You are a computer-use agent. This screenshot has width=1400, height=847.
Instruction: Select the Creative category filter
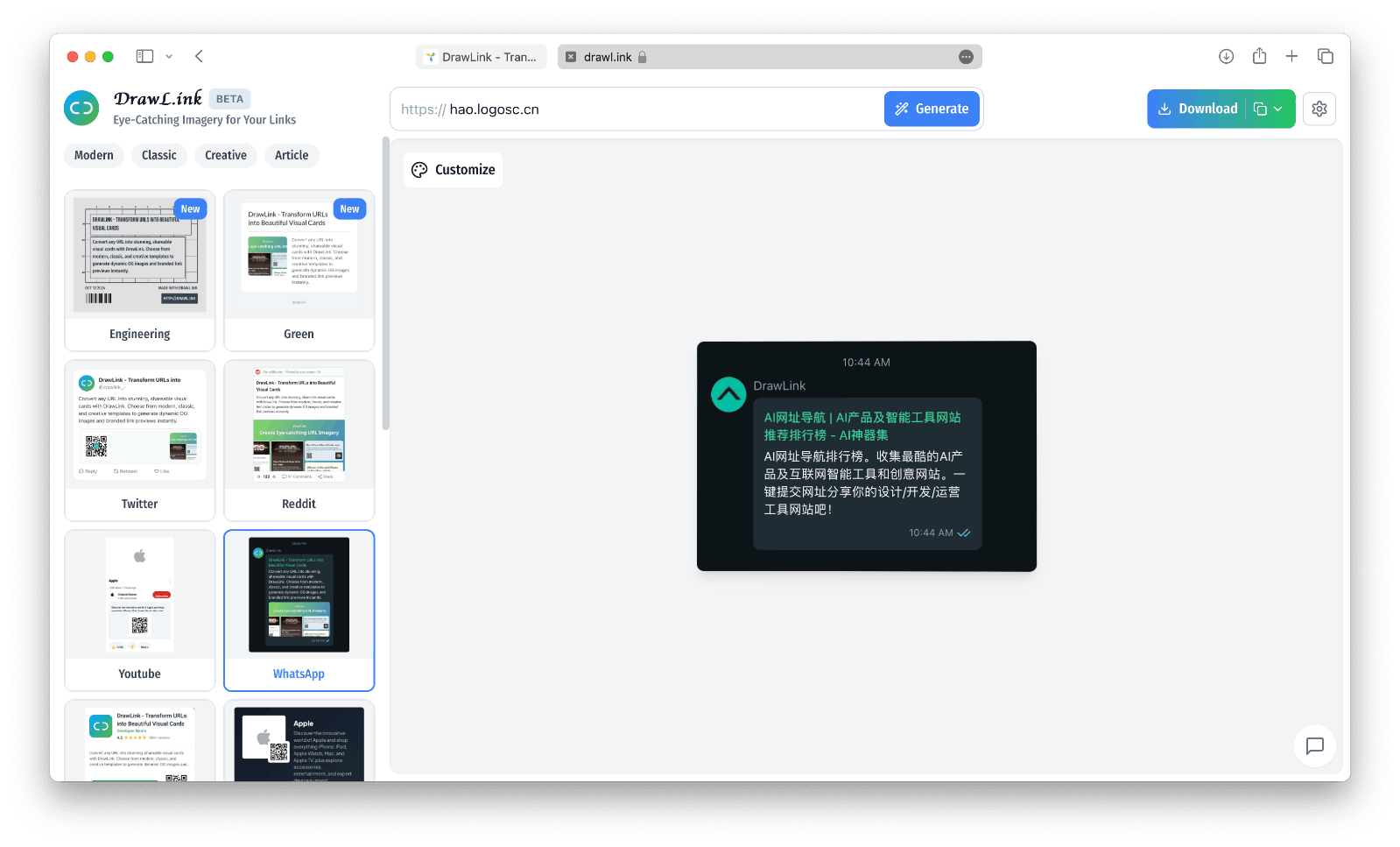point(226,155)
